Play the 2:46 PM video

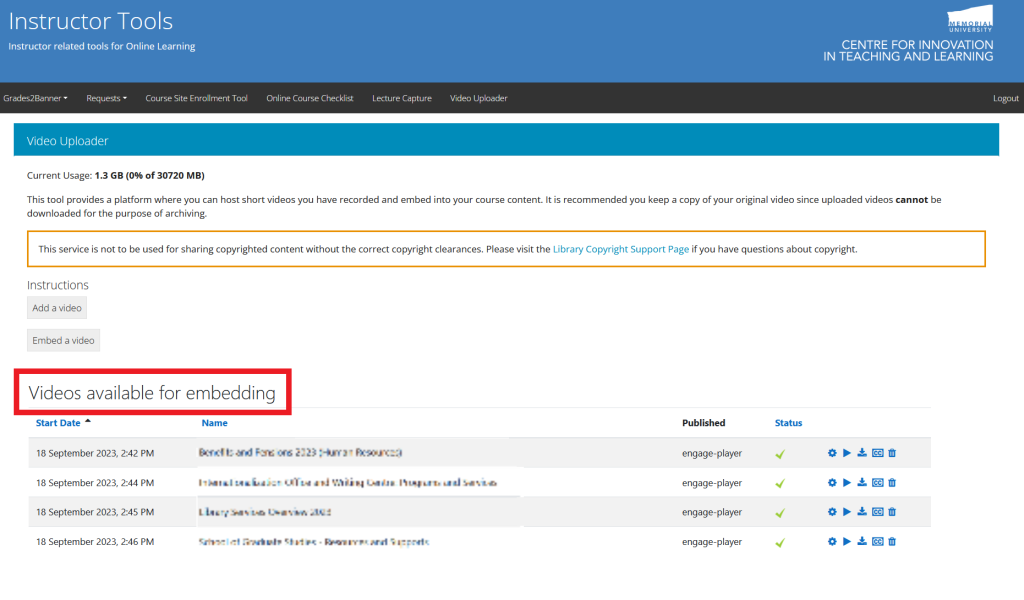pos(847,541)
